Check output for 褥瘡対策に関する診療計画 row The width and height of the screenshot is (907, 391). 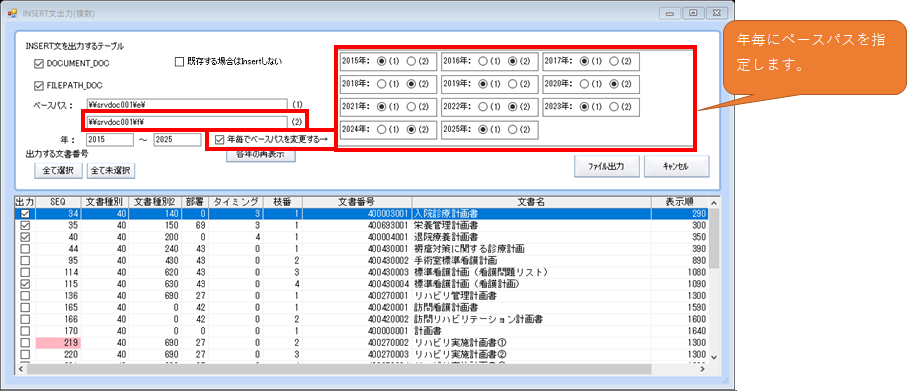[x=24, y=249]
